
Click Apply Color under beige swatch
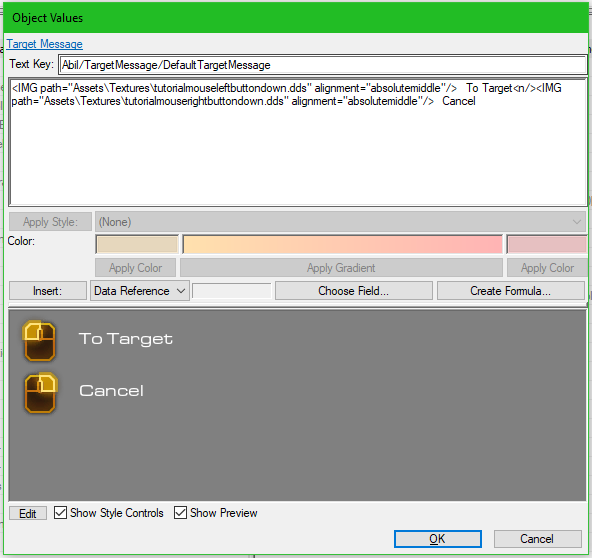tap(136, 268)
